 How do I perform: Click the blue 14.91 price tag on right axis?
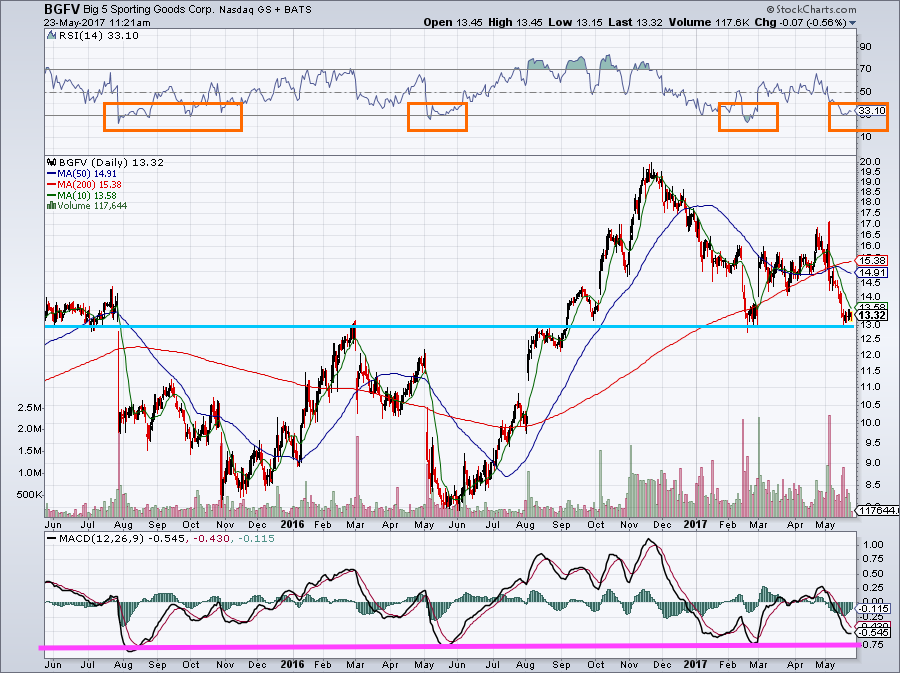pos(872,273)
